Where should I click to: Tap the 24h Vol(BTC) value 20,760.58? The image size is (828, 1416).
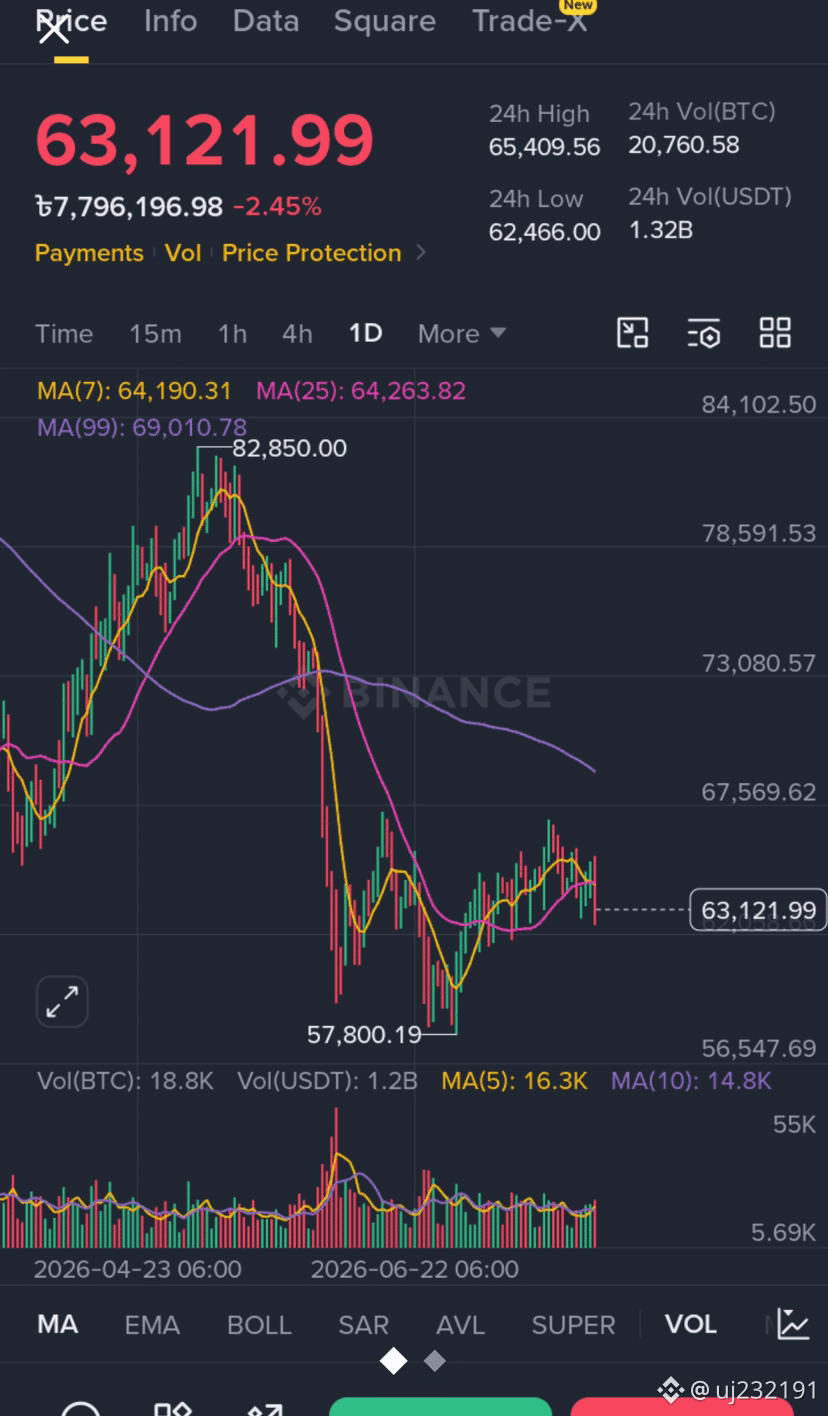point(684,145)
